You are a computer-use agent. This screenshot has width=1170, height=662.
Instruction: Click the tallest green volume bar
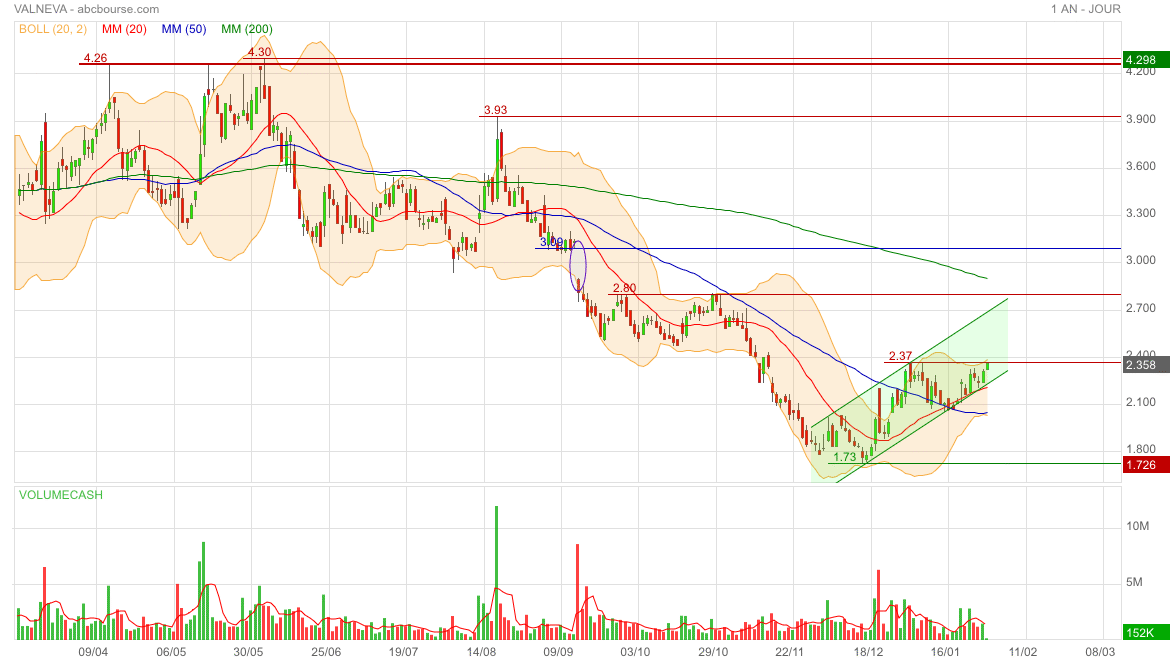[x=496, y=572]
